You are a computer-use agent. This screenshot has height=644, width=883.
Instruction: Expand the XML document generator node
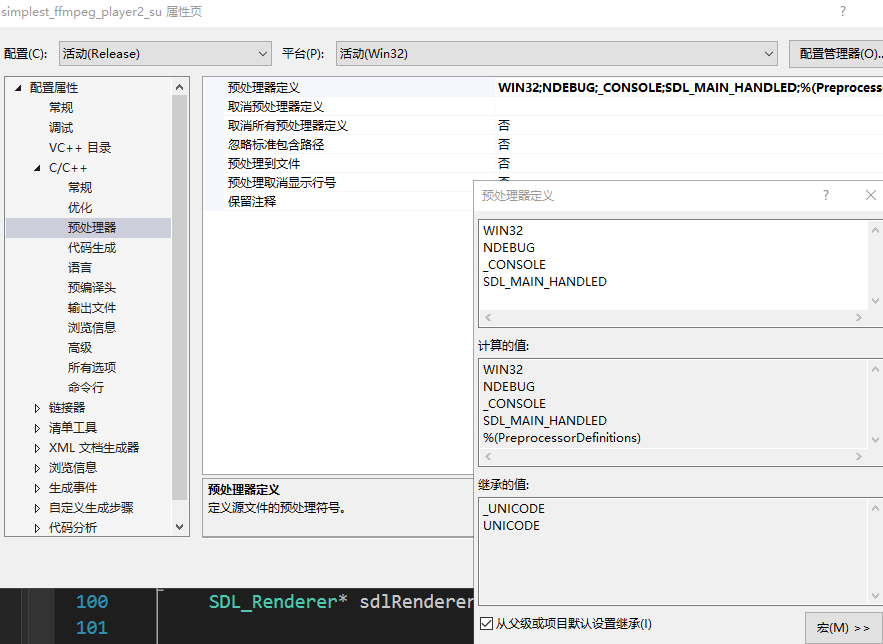38,448
